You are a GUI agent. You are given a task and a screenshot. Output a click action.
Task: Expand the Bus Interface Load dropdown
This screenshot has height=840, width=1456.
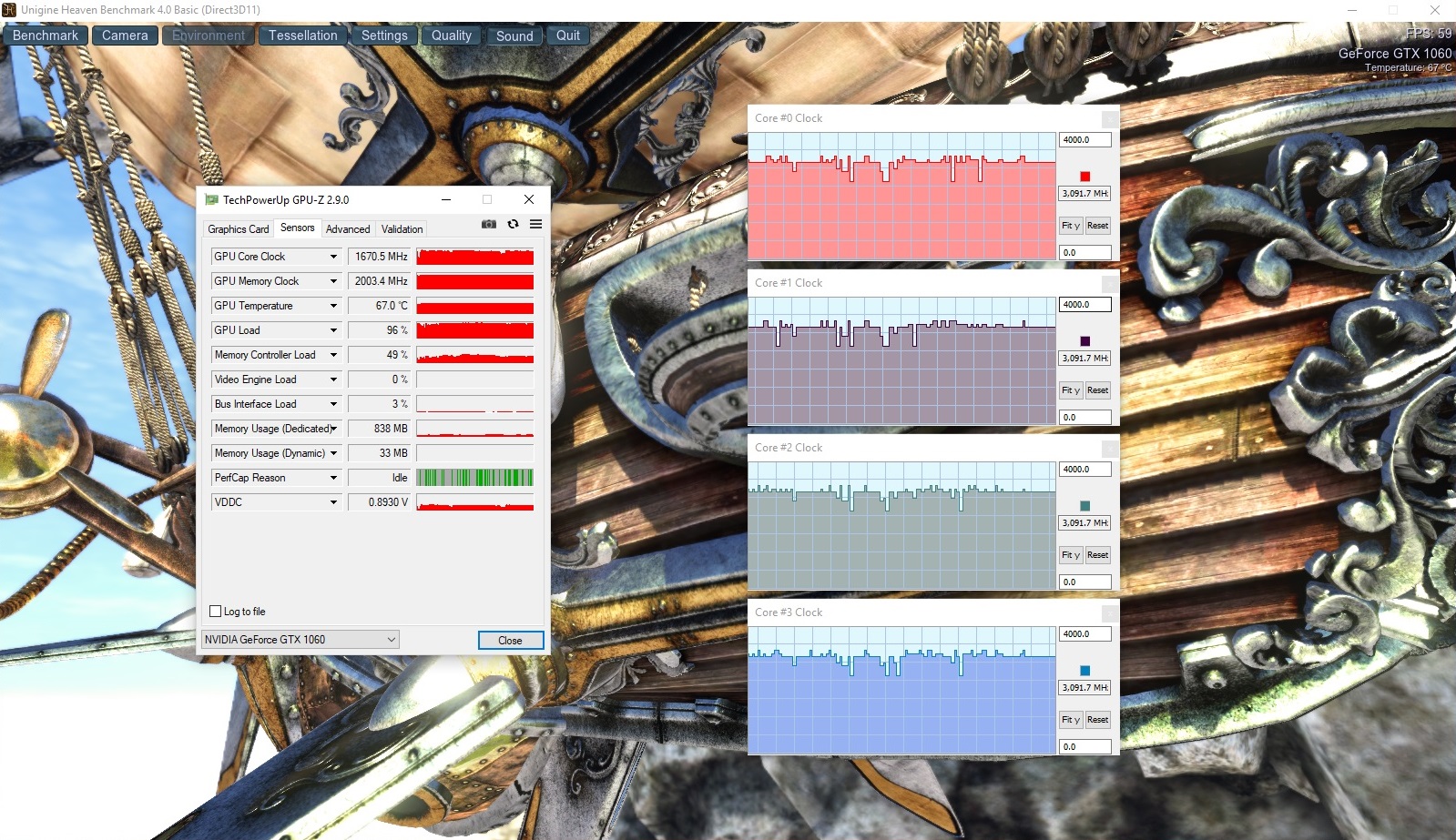333,404
